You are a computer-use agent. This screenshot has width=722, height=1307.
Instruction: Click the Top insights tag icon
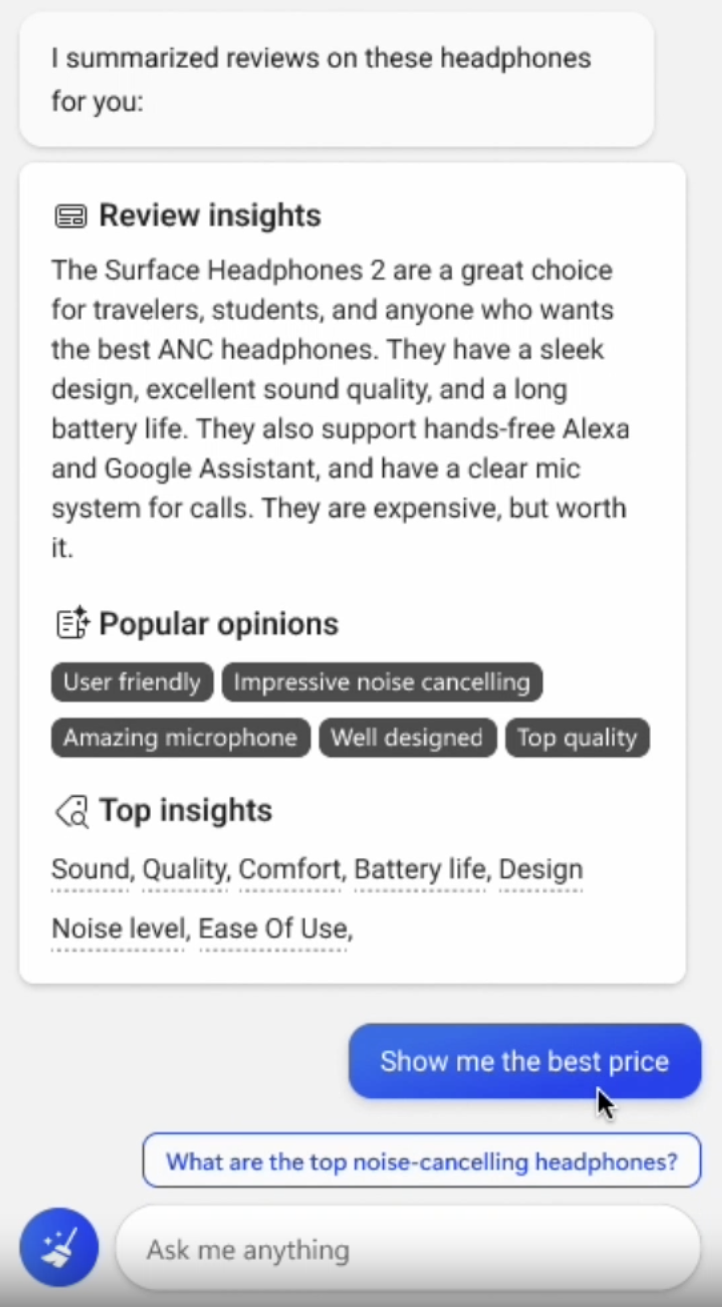point(71,811)
